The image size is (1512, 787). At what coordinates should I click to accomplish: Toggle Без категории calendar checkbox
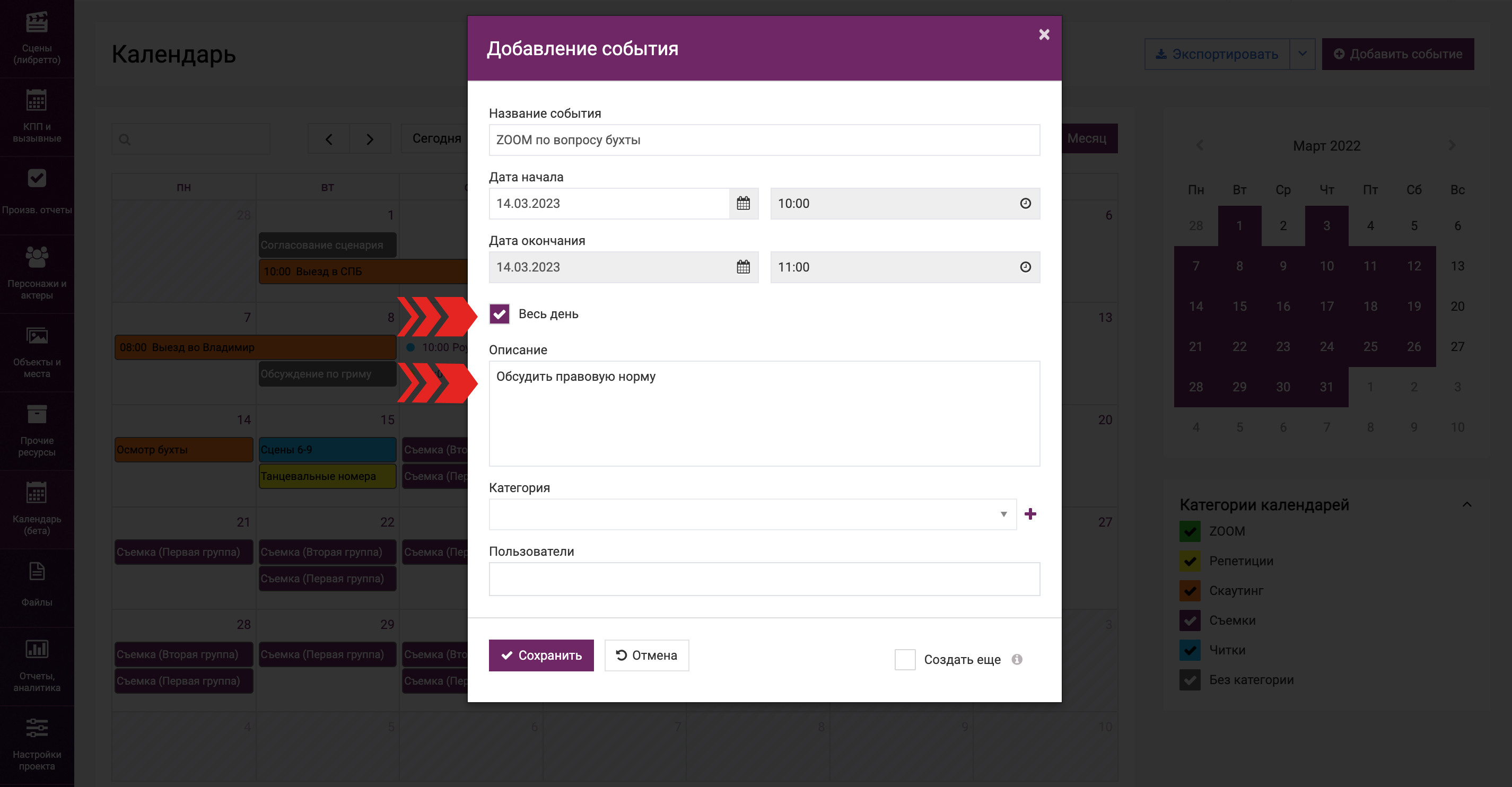[1190, 679]
